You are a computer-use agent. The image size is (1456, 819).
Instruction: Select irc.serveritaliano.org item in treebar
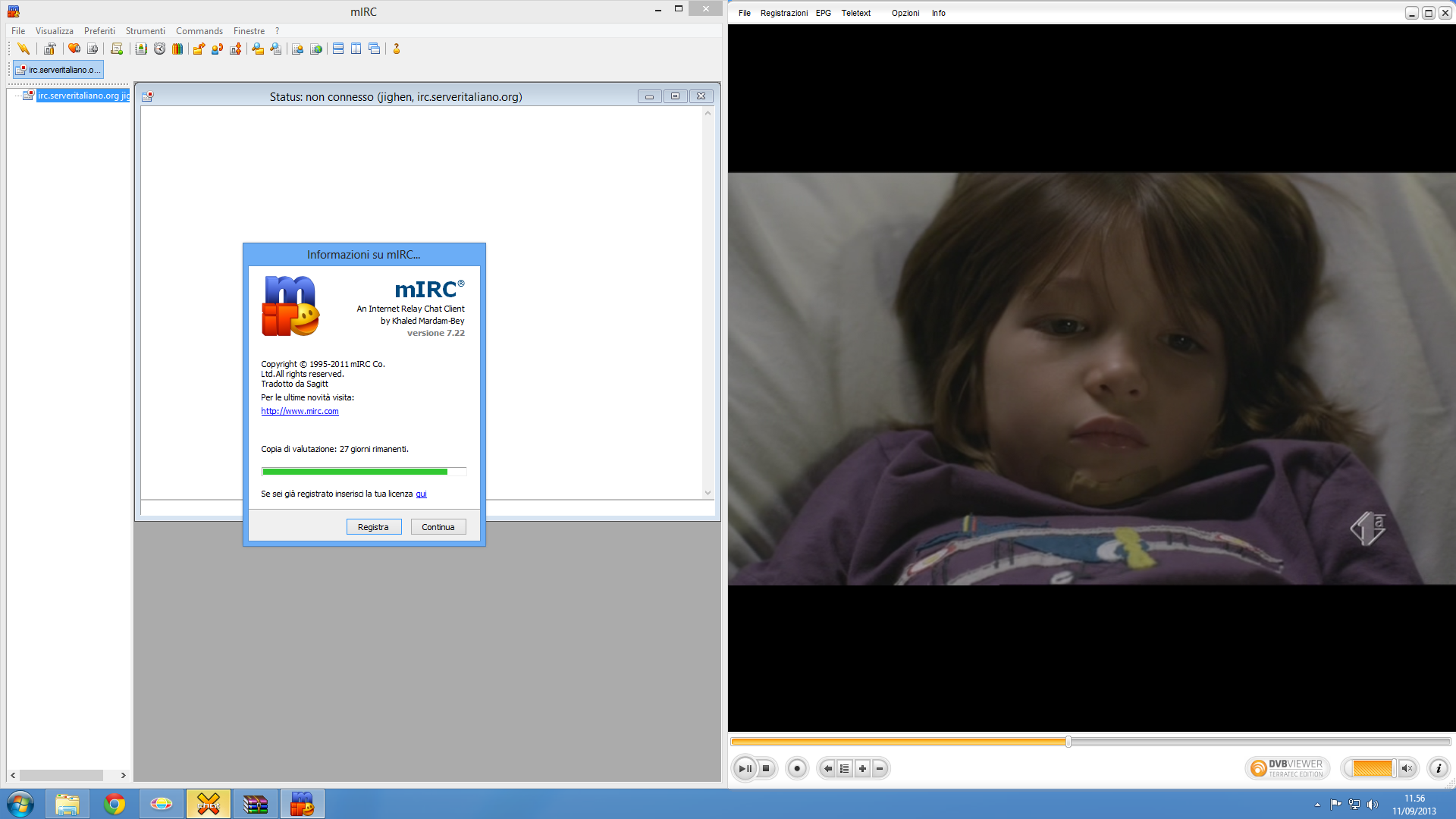coord(83,96)
